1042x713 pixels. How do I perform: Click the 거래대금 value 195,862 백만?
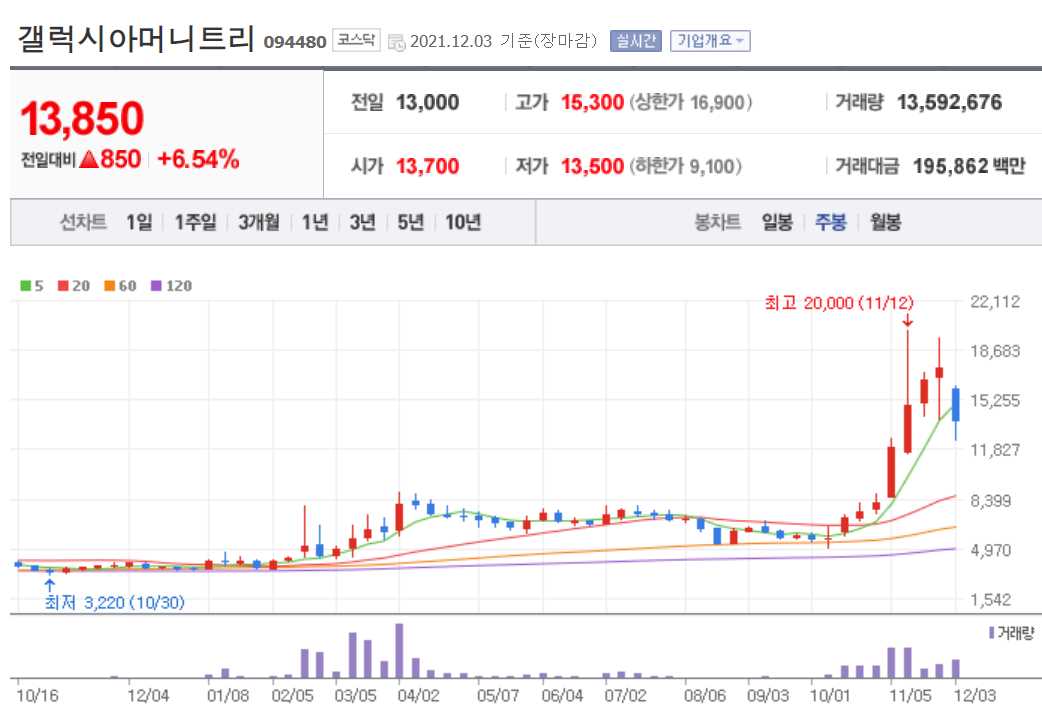point(970,165)
